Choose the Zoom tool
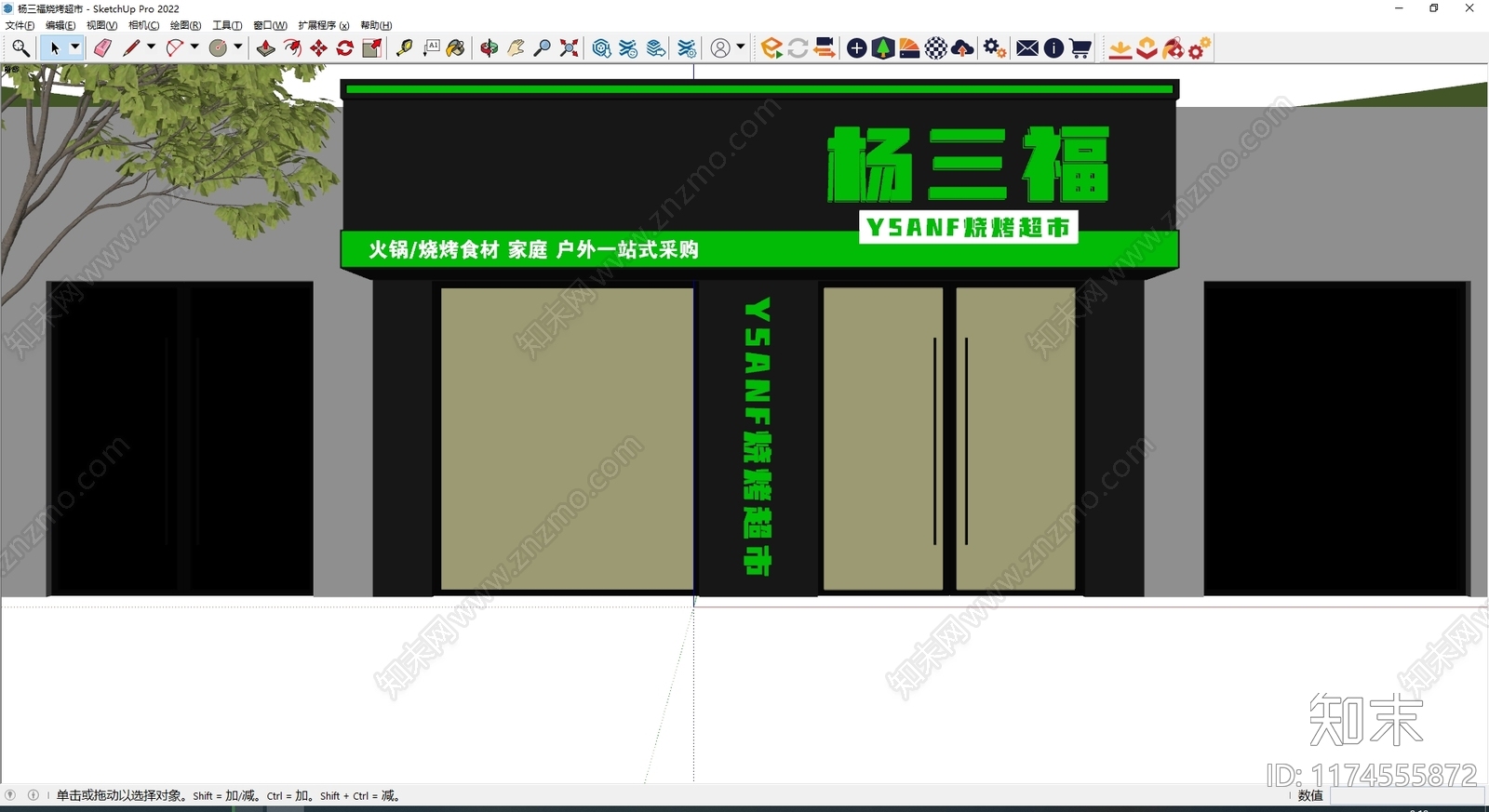 pyautogui.click(x=542, y=48)
